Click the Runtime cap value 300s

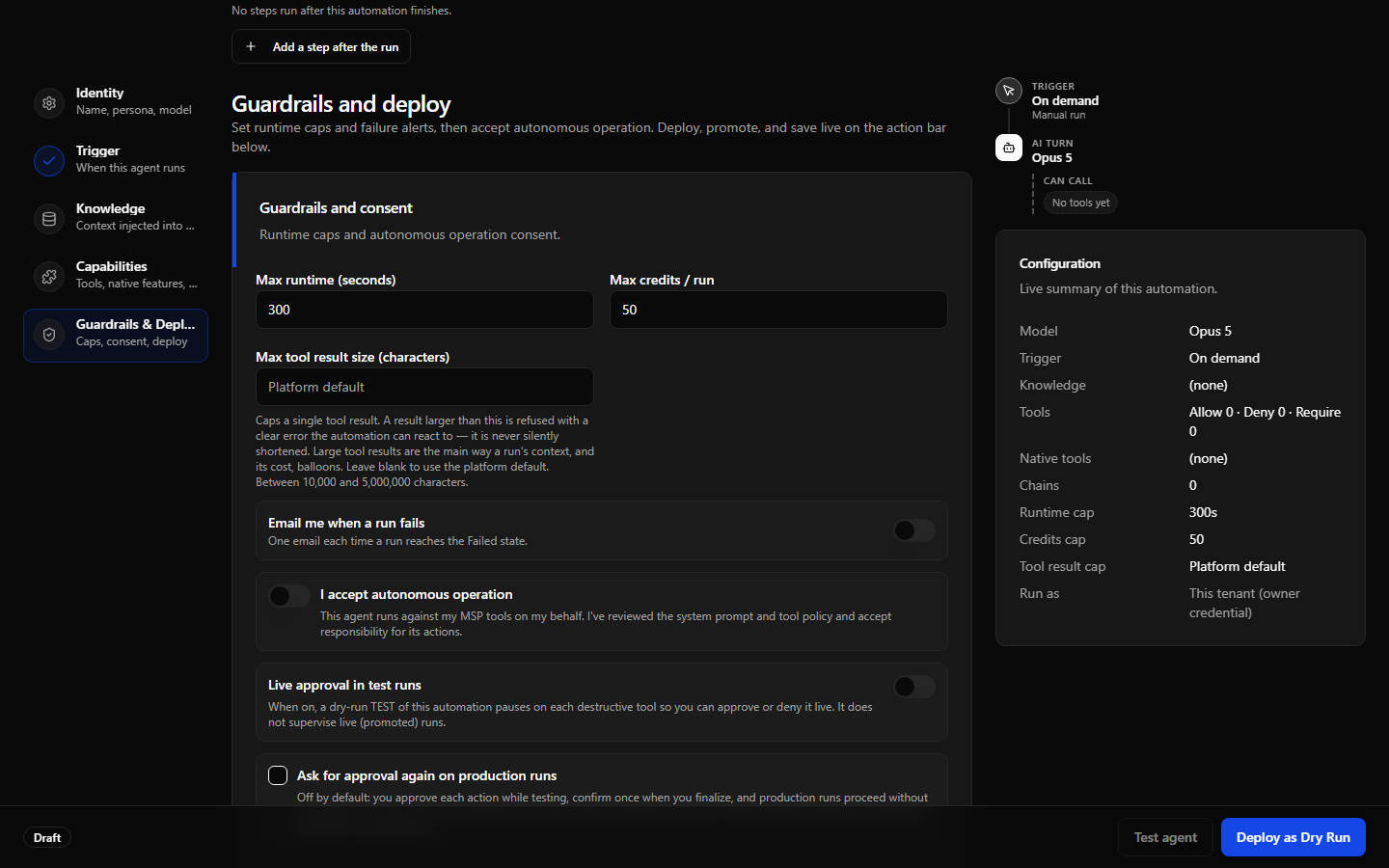pyautogui.click(x=1203, y=512)
